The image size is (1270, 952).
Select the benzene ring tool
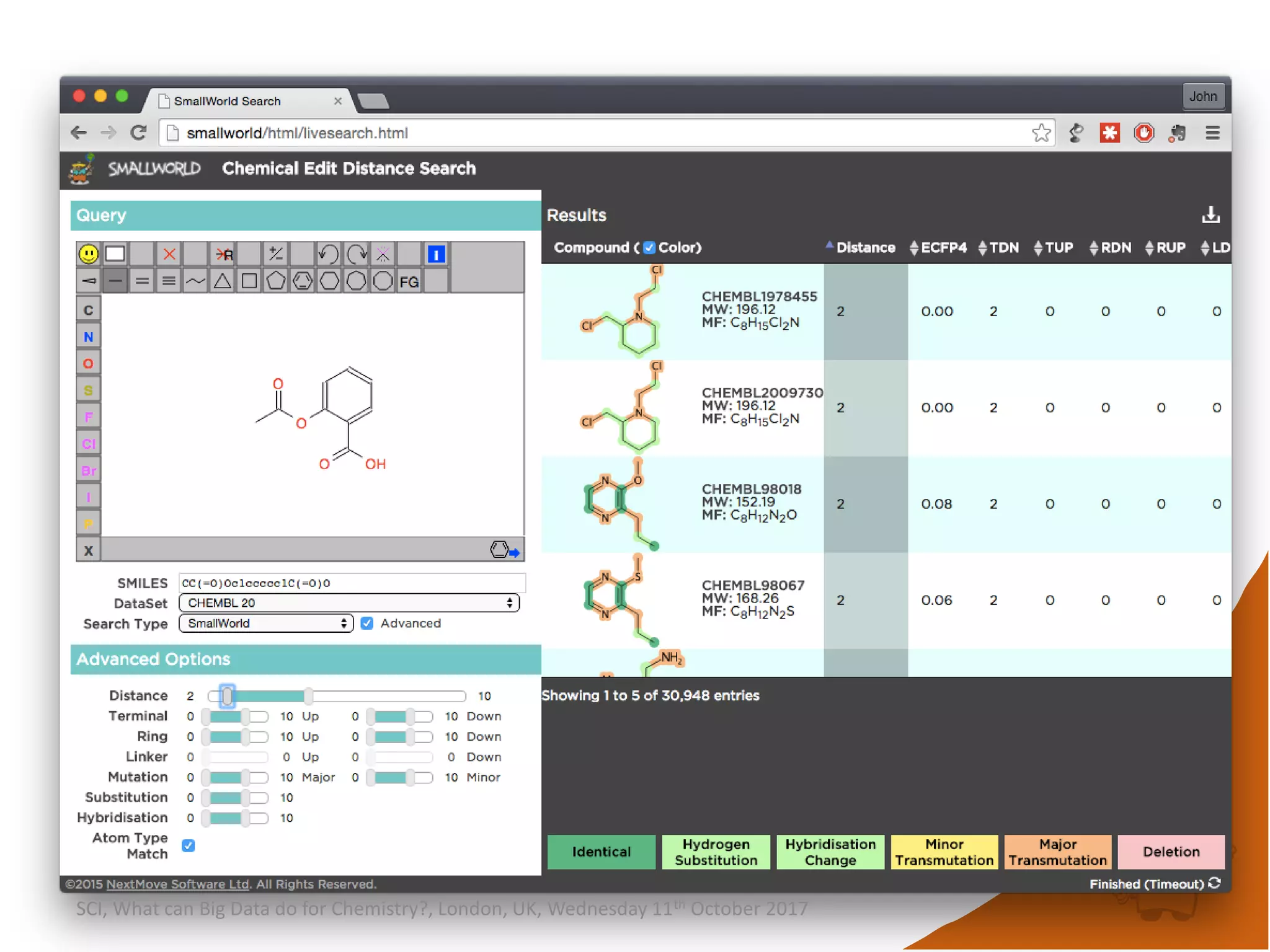(x=303, y=281)
